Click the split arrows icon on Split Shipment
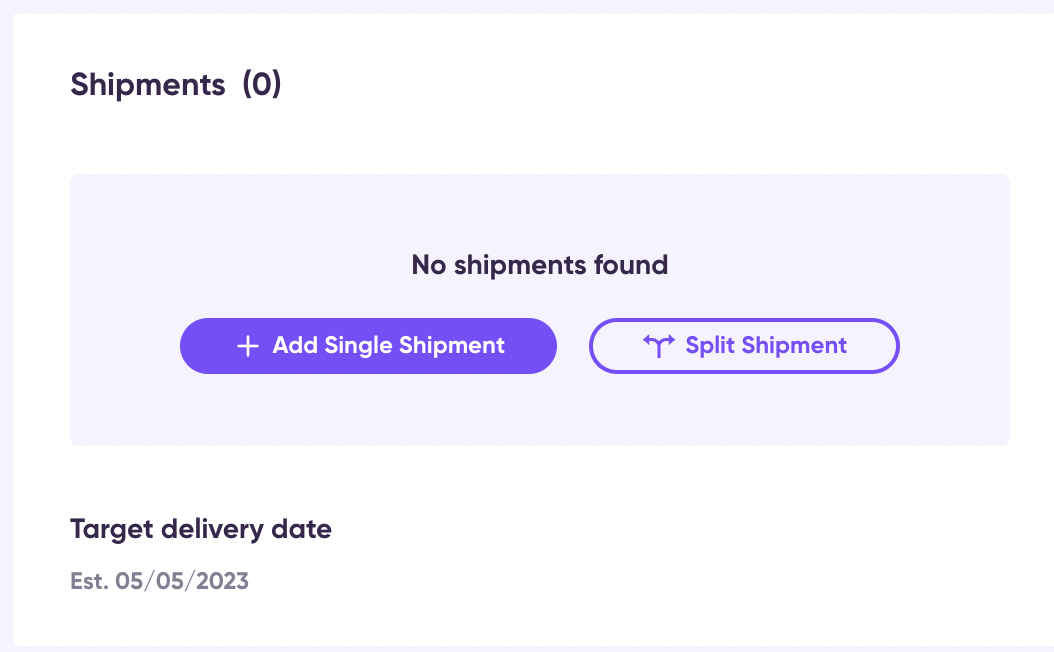 [659, 345]
